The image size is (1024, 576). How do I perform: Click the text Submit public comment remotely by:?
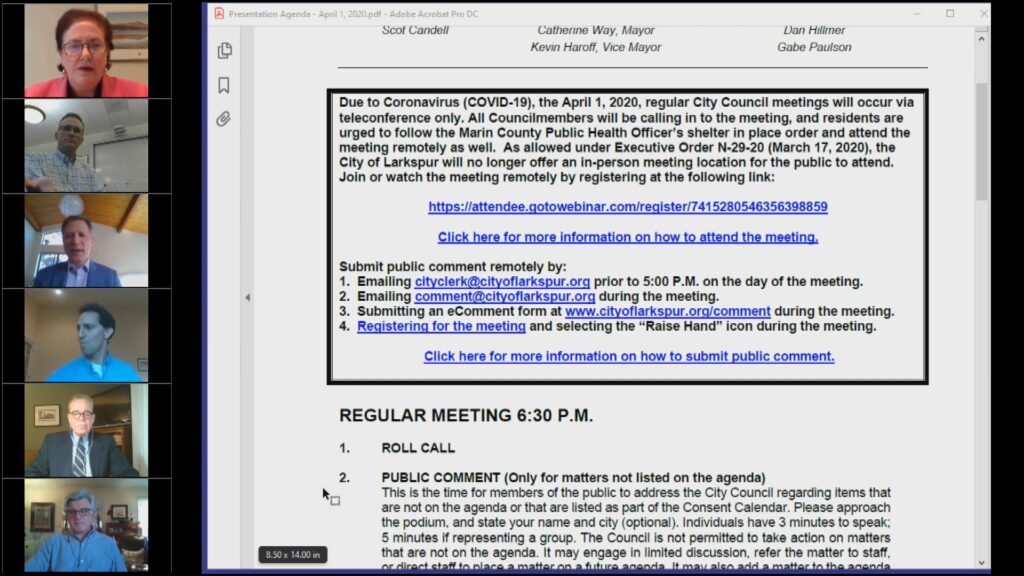453,266
